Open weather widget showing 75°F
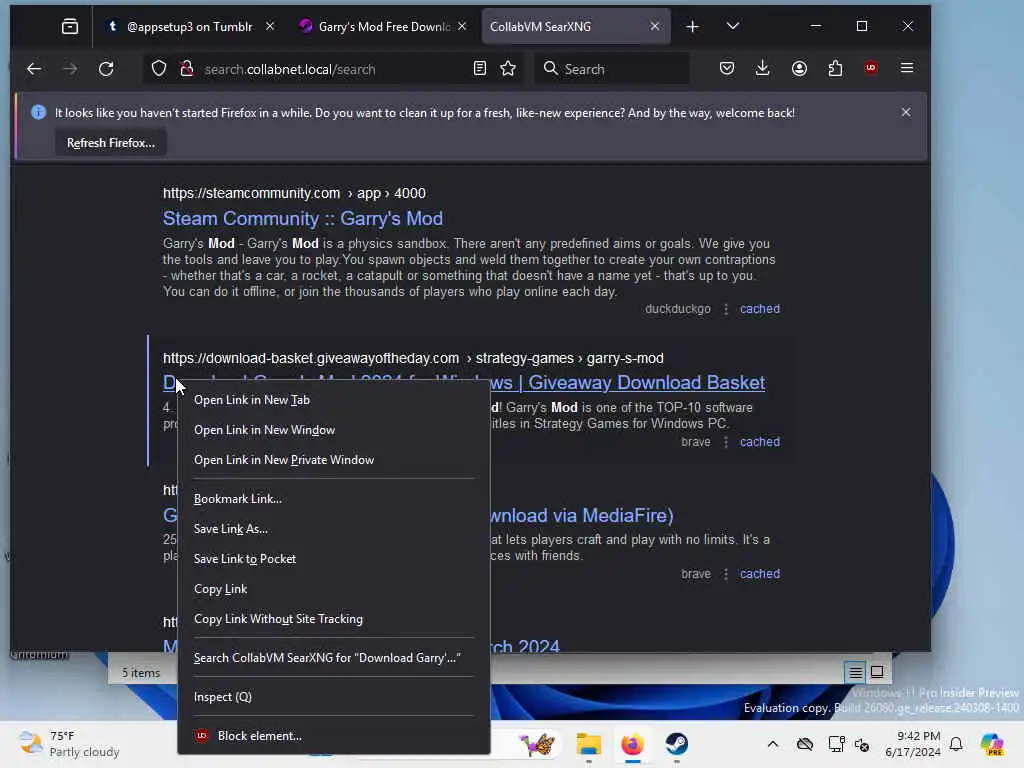This screenshot has height=768, width=1024. (x=69, y=744)
